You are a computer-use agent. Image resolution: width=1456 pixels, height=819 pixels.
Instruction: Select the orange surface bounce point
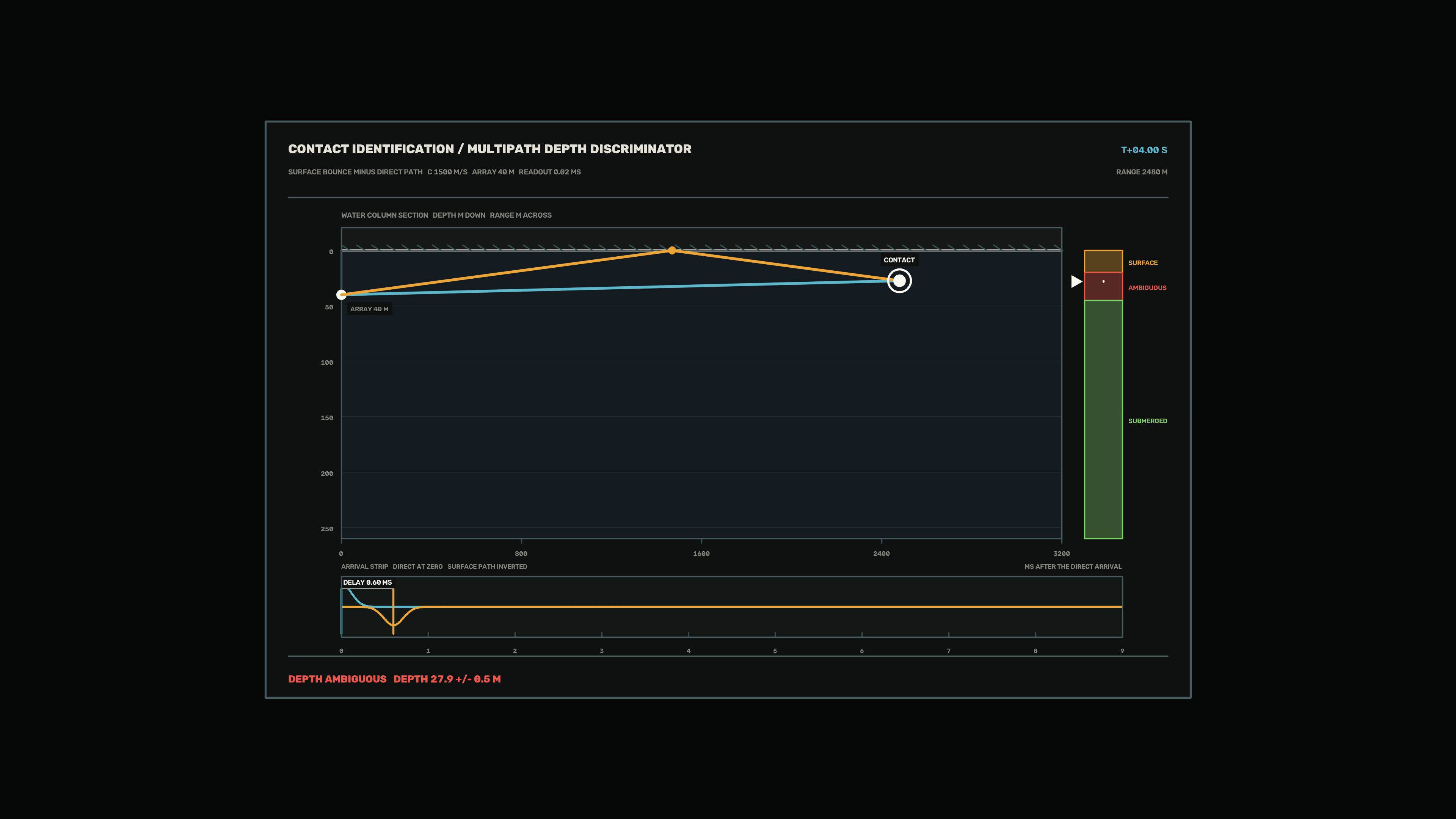(672, 250)
